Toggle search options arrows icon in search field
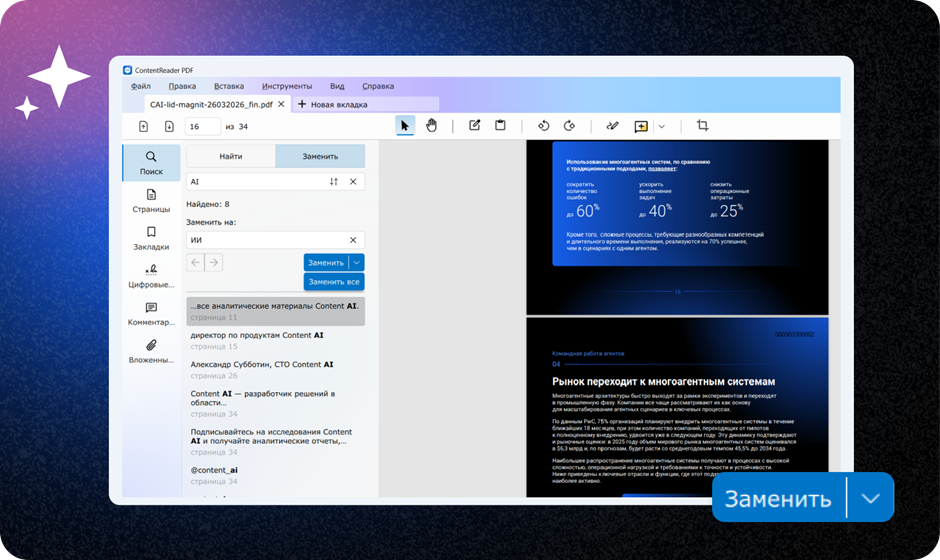This screenshot has height=560, width=940. point(334,182)
